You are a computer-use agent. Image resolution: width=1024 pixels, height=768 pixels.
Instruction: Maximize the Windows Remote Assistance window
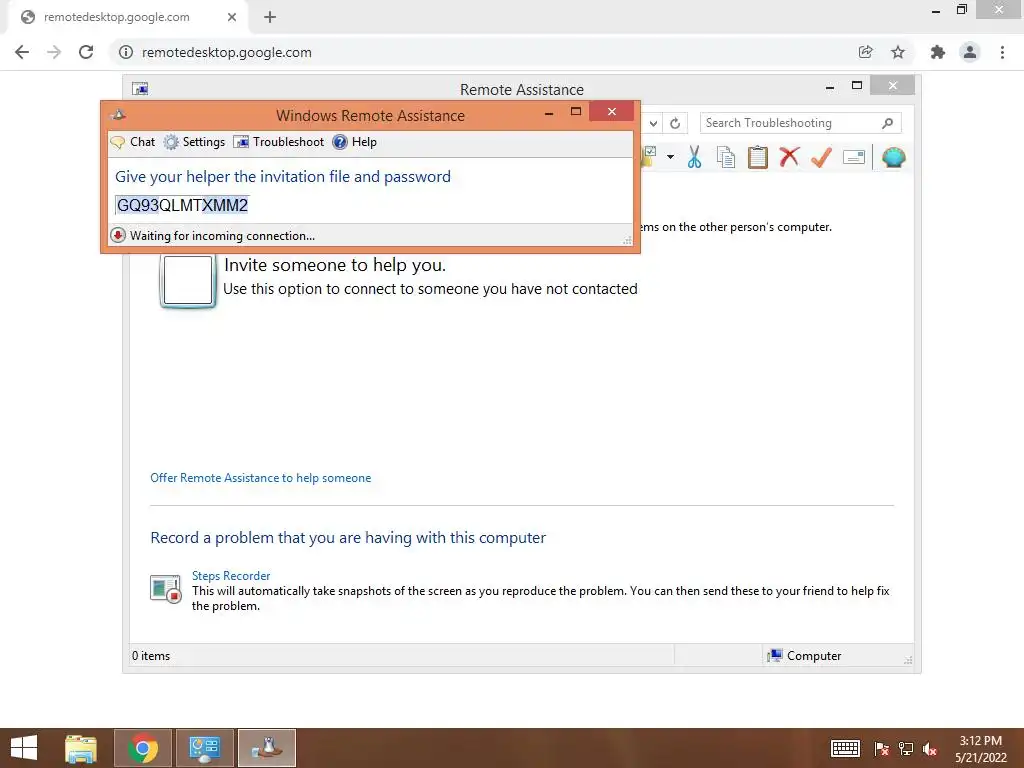point(576,112)
